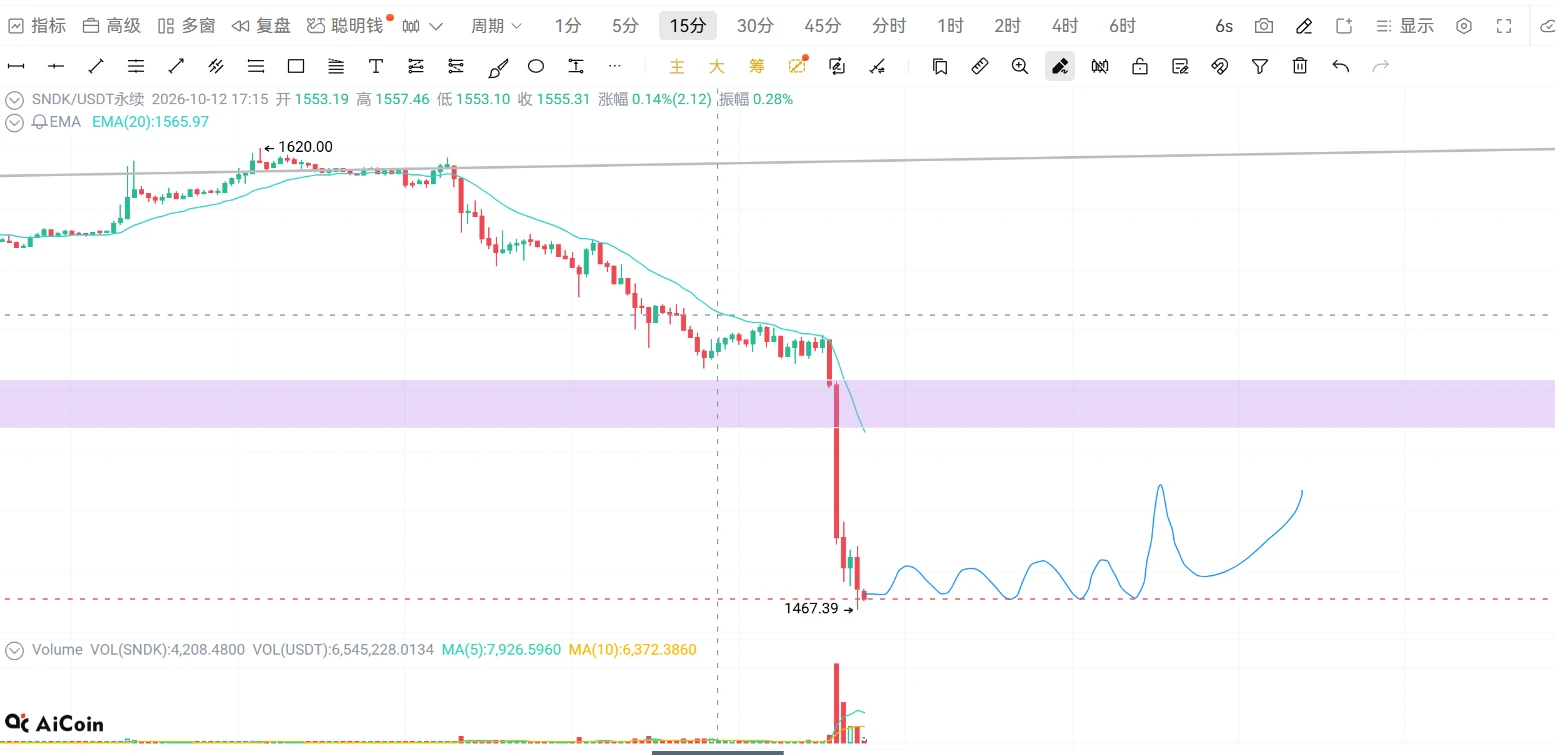Activate the zoom-in magnifier tool
This screenshot has height=755, width=1555.
click(1020, 67)
